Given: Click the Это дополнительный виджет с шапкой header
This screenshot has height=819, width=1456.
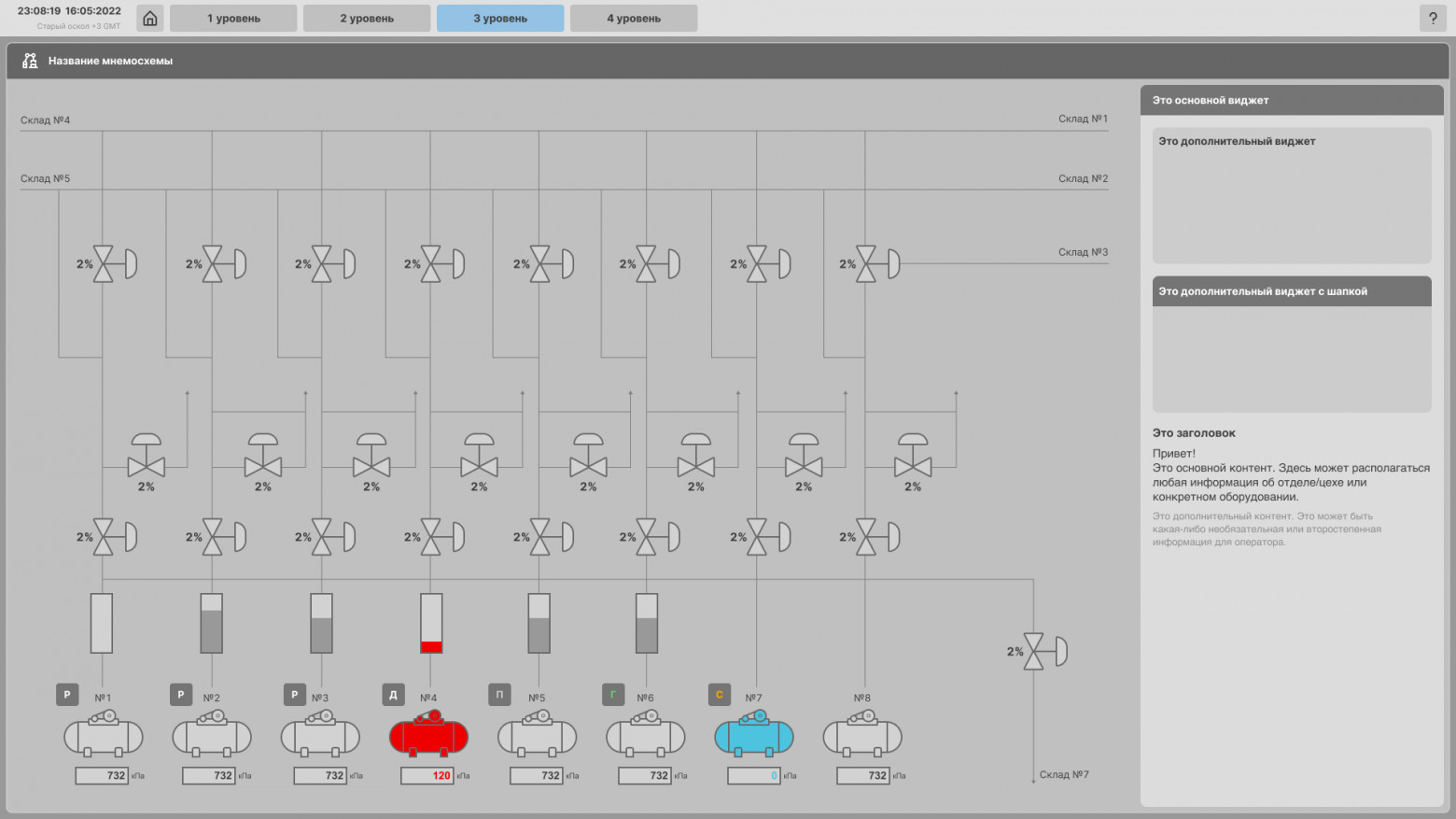Looking at the screenshot, I should pyautogui.click(x=1292, y=291).
